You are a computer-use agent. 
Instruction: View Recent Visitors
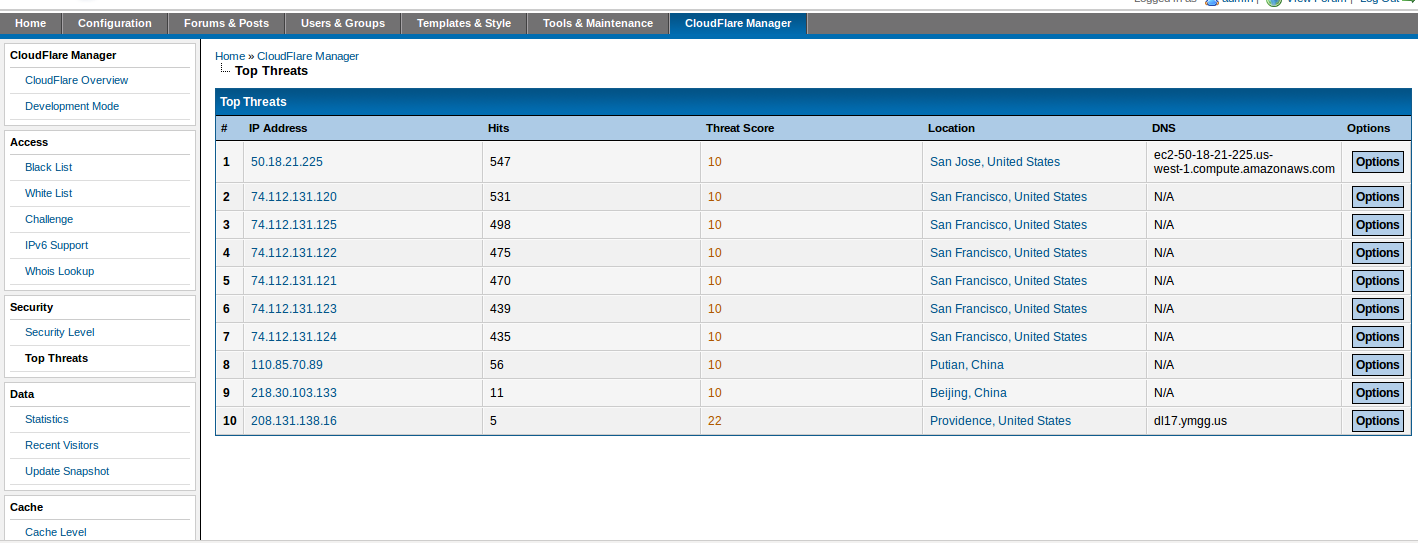tap(62, 445)
